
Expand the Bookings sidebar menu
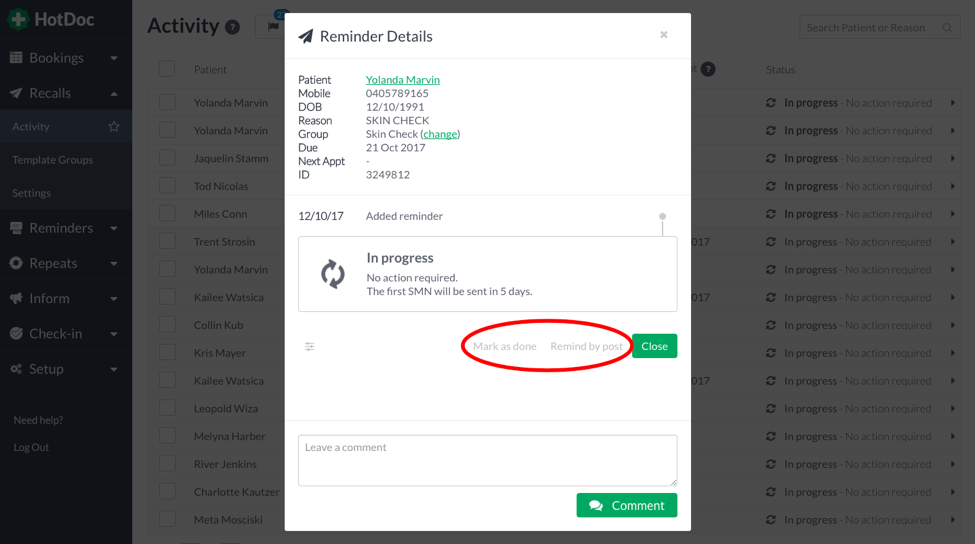pos(66,58)
